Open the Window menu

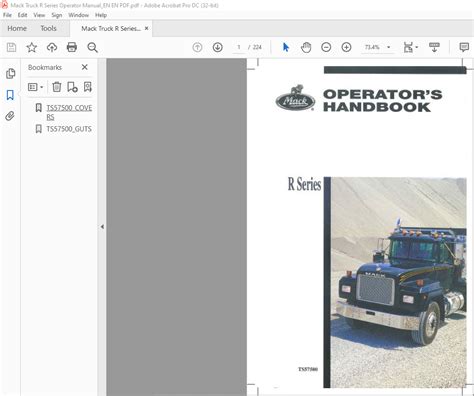[x=78, y=15]
